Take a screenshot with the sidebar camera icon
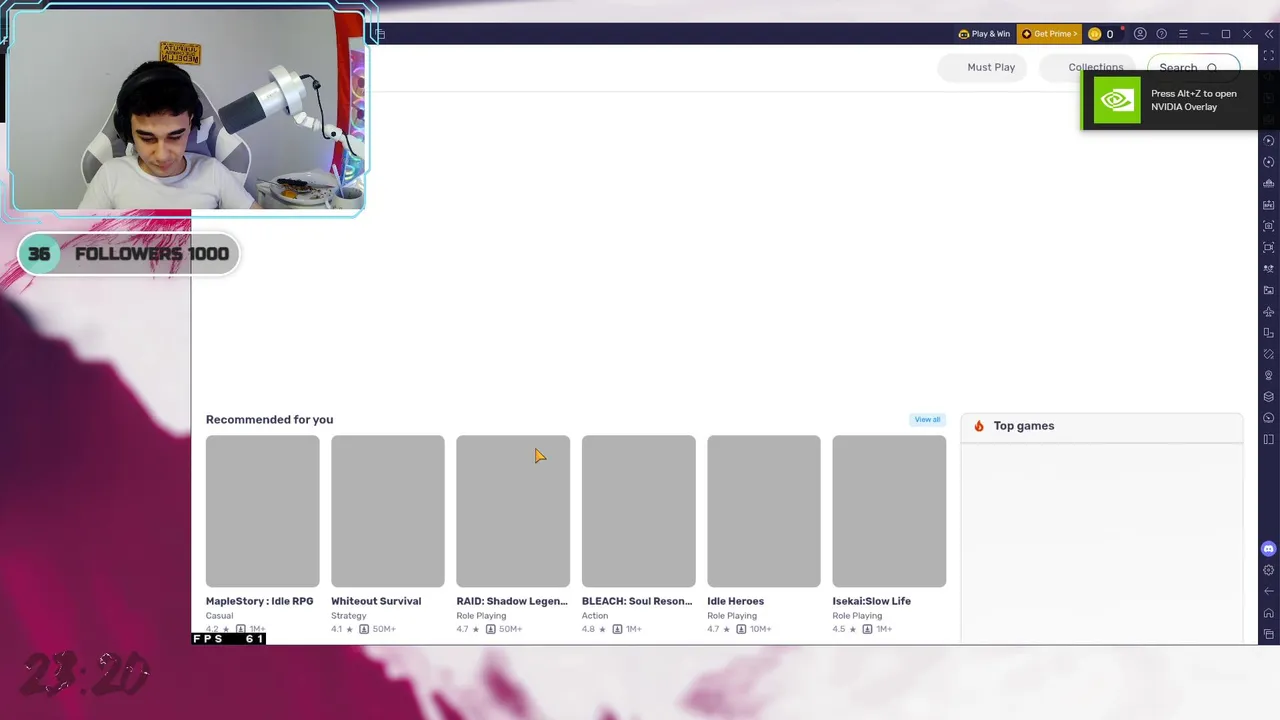 coord(1269,226)
